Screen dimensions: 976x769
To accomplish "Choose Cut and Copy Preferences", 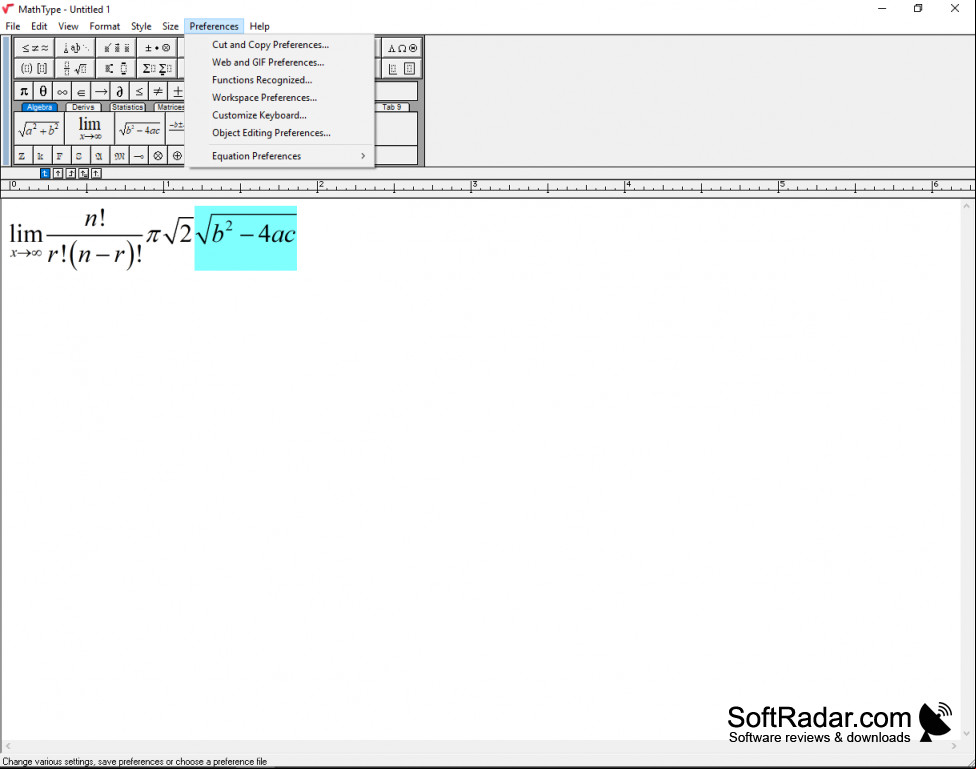I will pyautogui.click(x=281, y=45).
